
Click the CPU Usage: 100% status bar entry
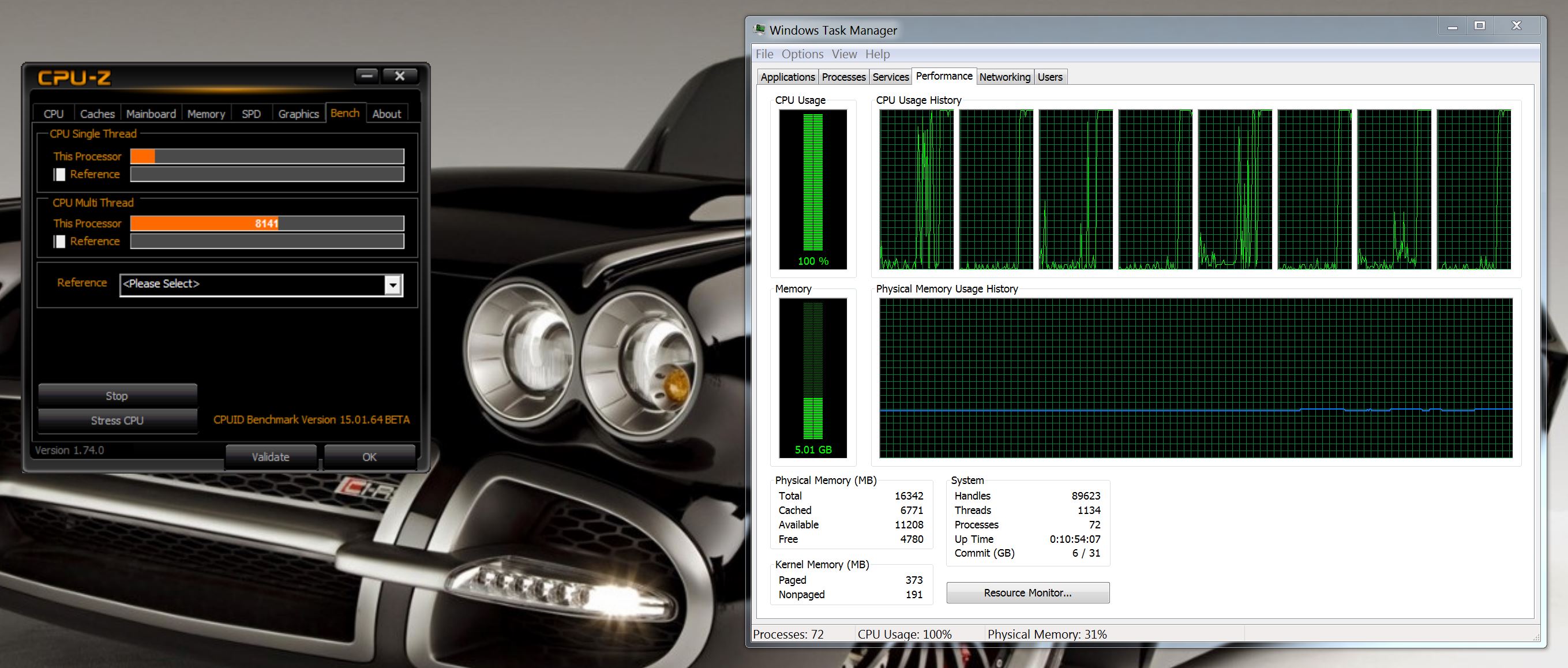point(905,635)
